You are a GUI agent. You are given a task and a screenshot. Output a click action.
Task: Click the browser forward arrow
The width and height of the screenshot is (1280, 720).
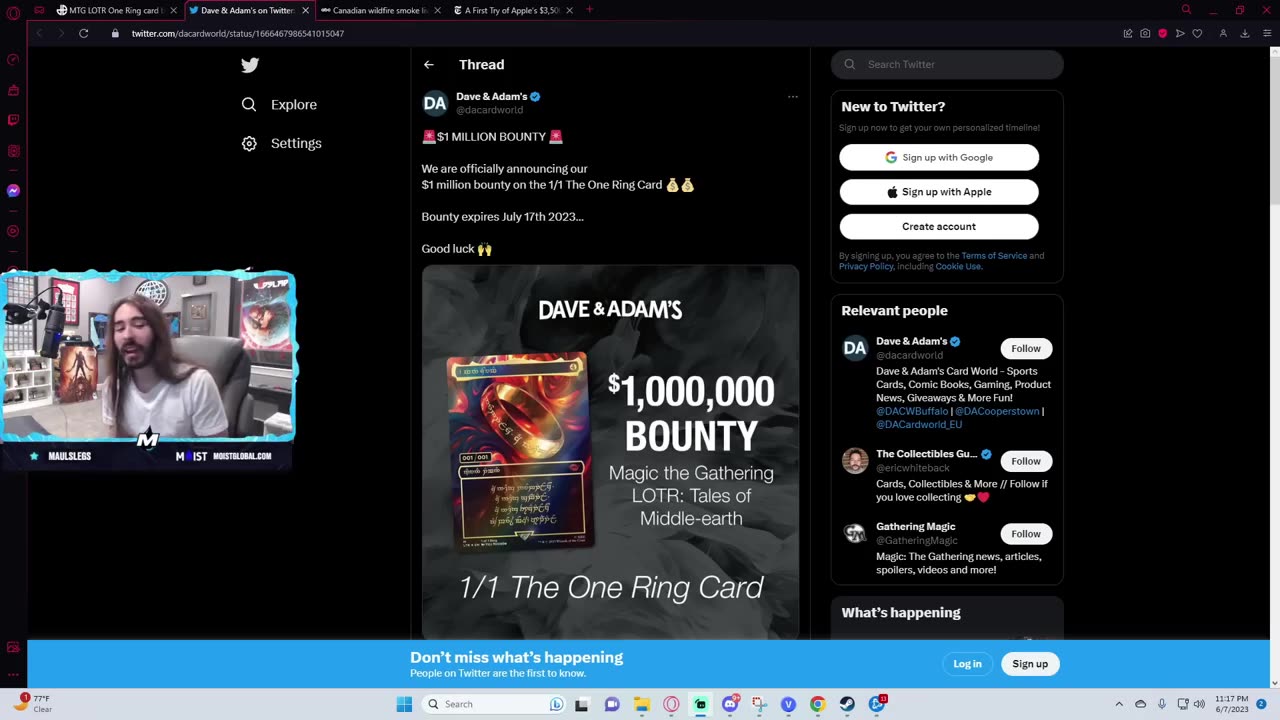pyautogui.click(x=61, y=33)
